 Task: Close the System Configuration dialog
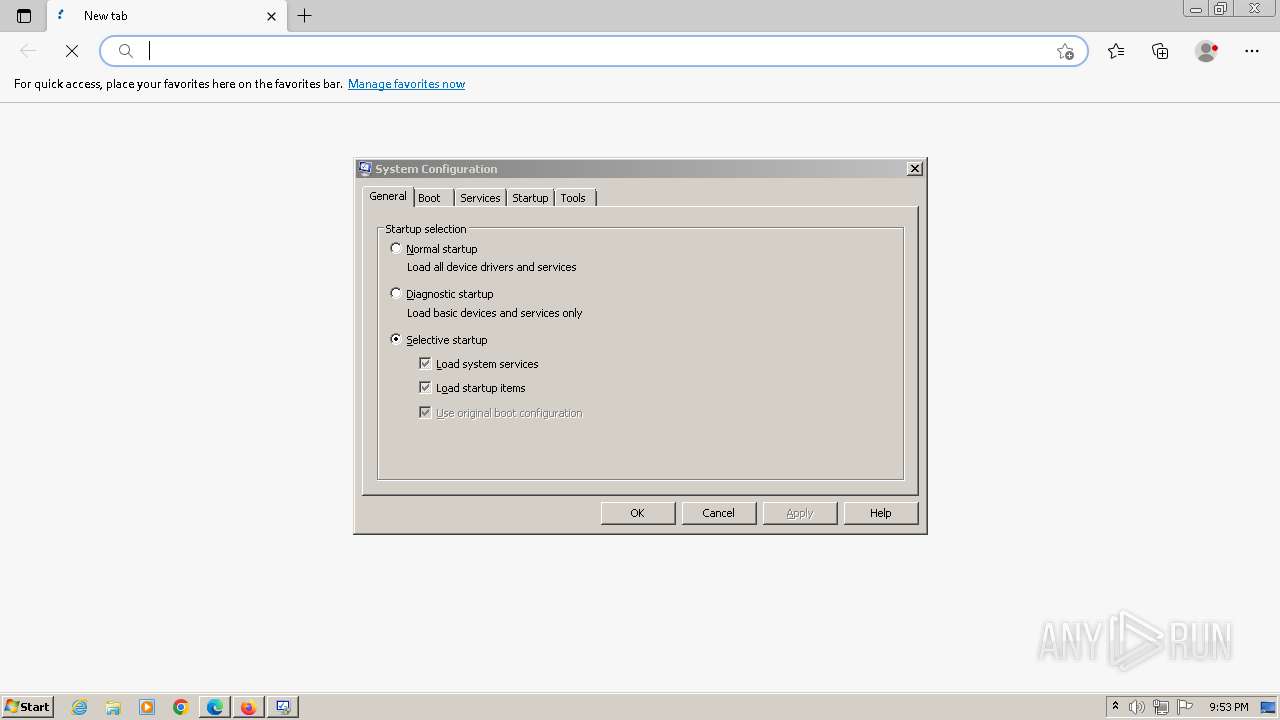click(914, 169)
